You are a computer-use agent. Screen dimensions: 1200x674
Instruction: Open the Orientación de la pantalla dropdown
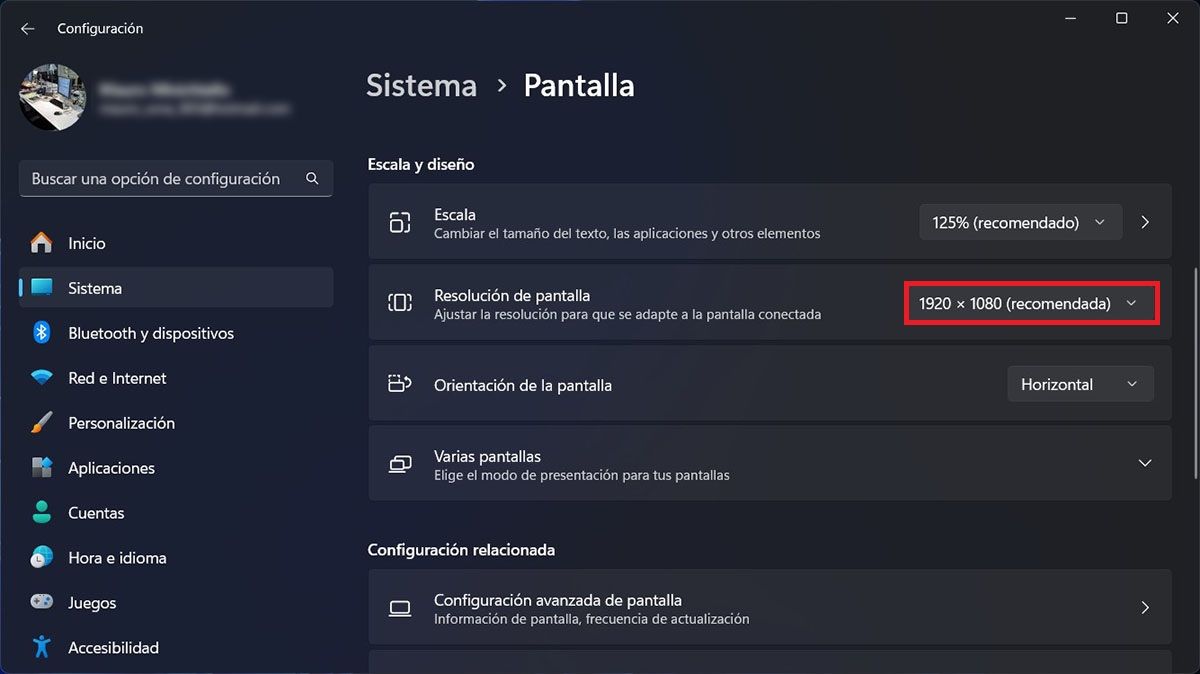1080,383
